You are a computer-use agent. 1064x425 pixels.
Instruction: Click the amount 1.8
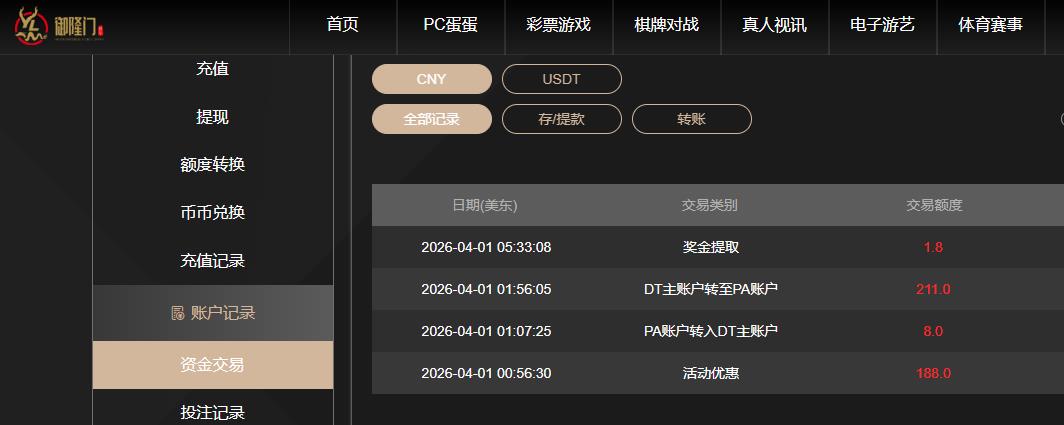tap(934, 247)
